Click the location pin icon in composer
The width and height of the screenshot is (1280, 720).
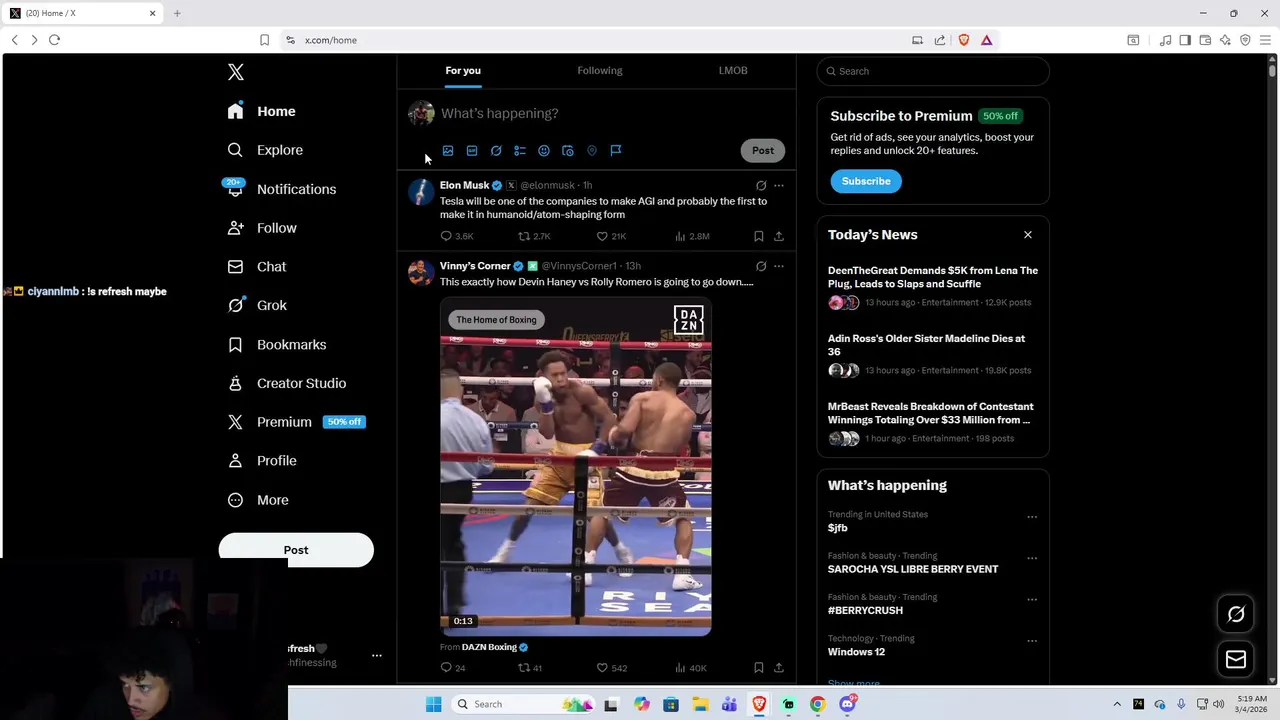point(592,151)
